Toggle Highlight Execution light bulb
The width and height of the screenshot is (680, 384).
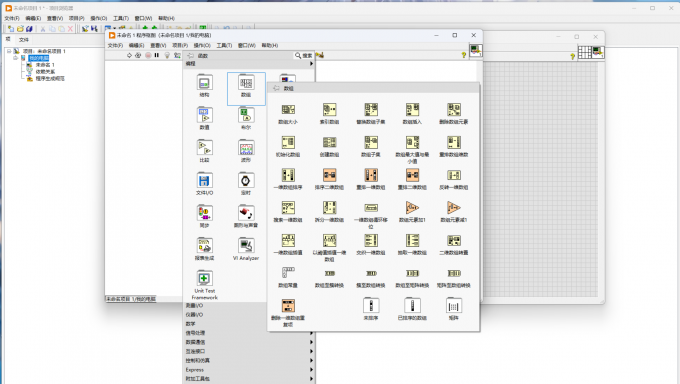[x=167, y=56]
